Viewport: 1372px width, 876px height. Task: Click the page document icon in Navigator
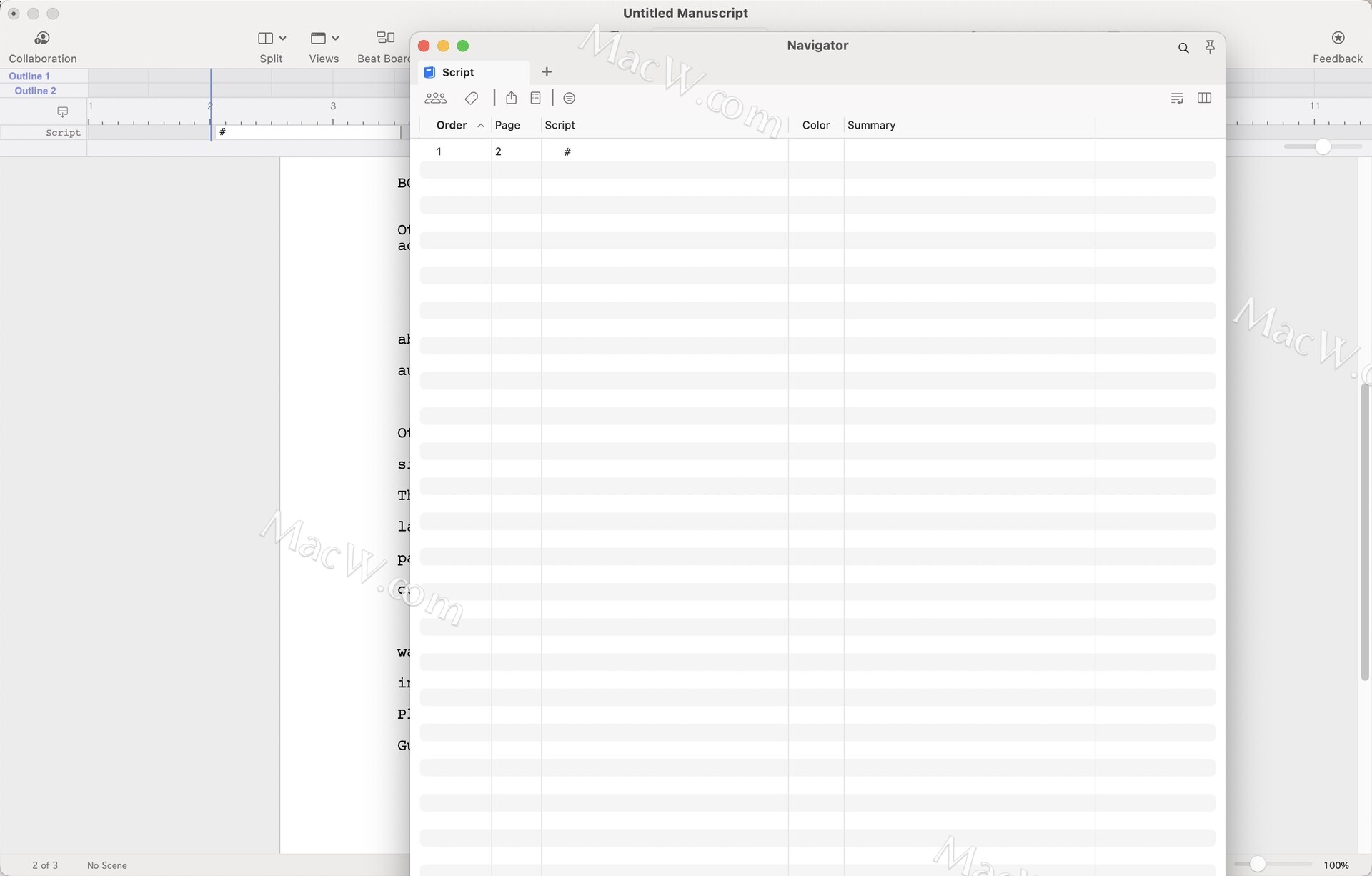[x=535, y=98]
